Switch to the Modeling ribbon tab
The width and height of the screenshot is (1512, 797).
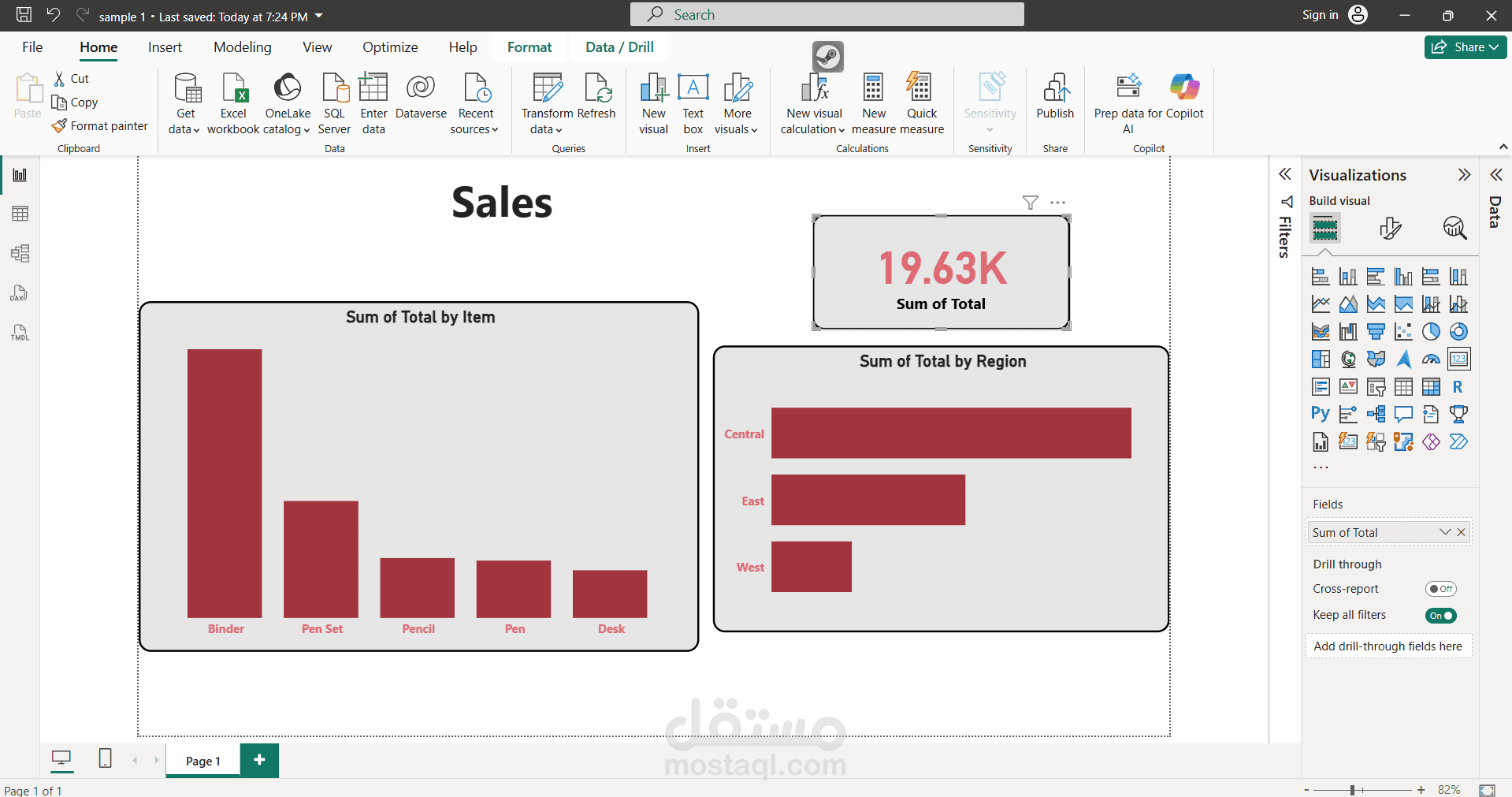243,47
